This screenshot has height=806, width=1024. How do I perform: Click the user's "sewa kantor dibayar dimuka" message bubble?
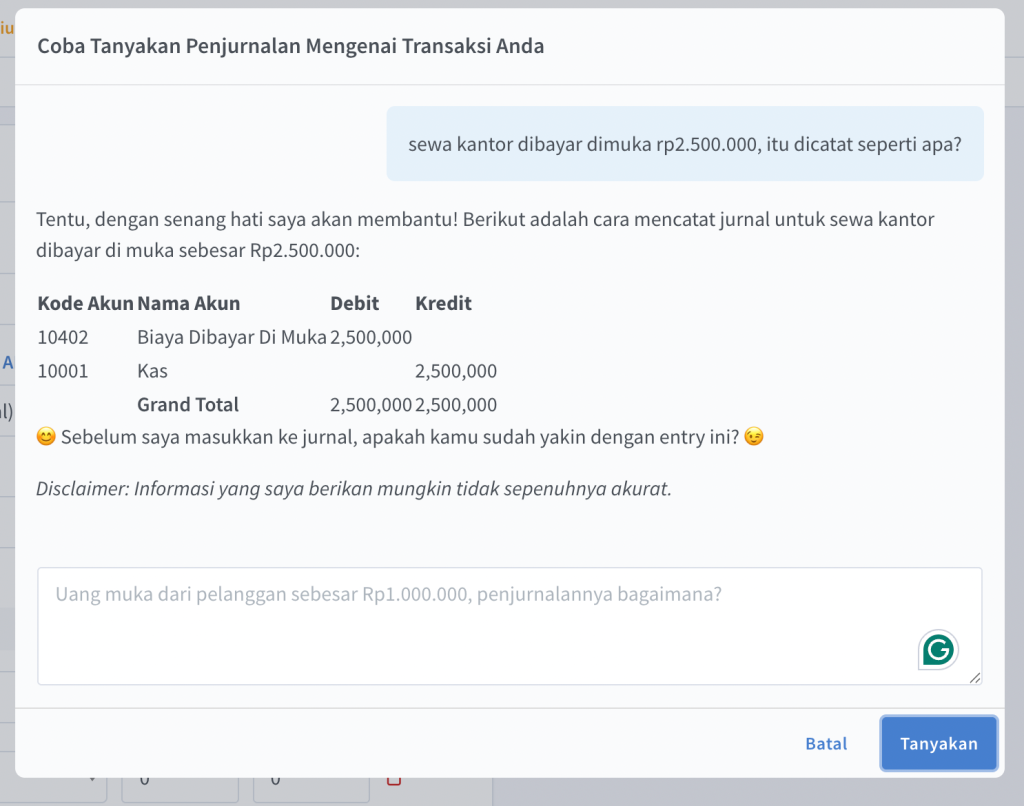[684, 144]
